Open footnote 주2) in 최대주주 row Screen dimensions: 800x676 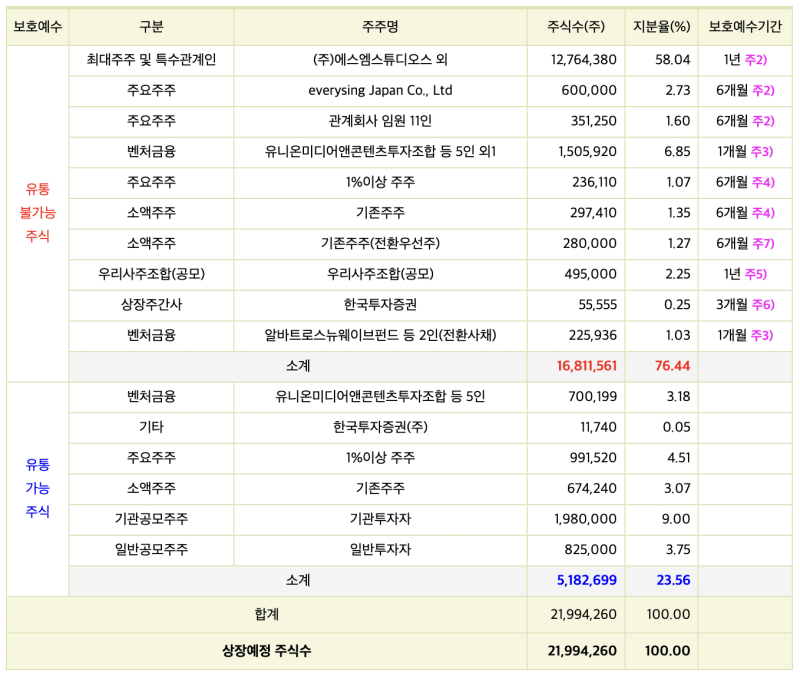pyautogui.click(x=756, y=60)
